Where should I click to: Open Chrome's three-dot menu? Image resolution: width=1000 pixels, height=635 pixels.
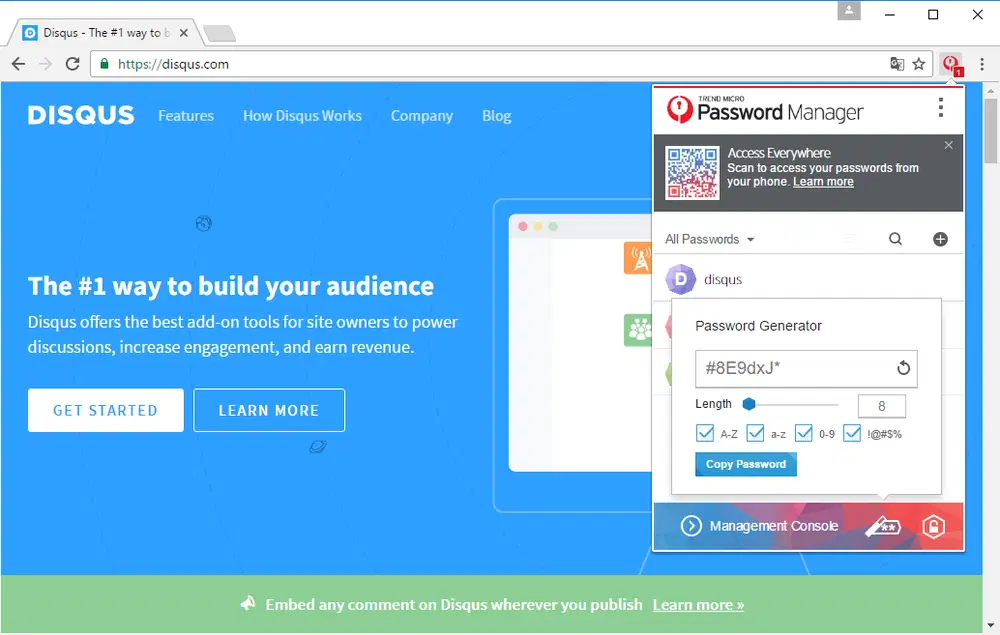[982, 64]
